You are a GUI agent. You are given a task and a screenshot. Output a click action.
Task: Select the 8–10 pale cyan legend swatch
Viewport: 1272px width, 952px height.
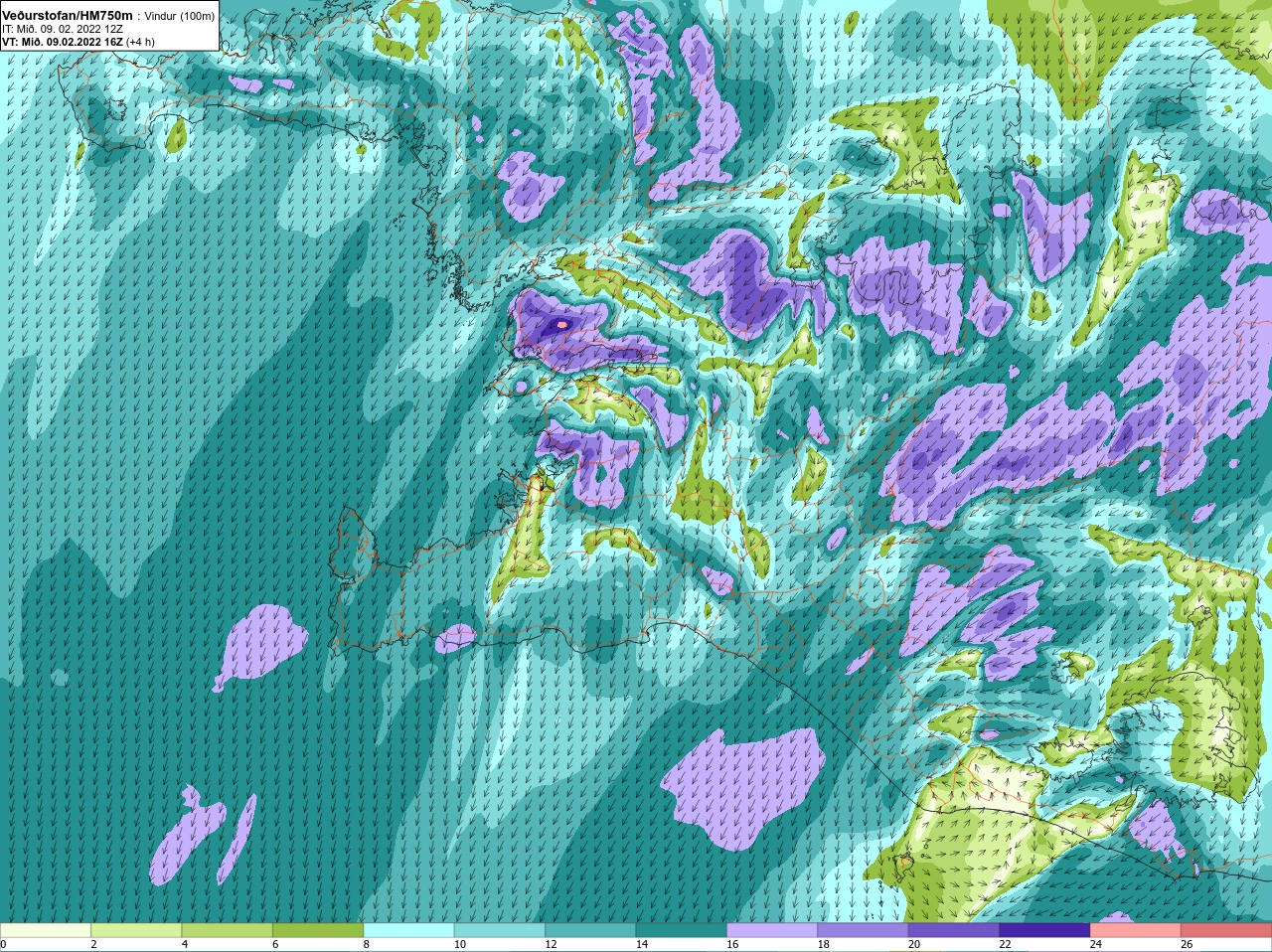point(409,931)
